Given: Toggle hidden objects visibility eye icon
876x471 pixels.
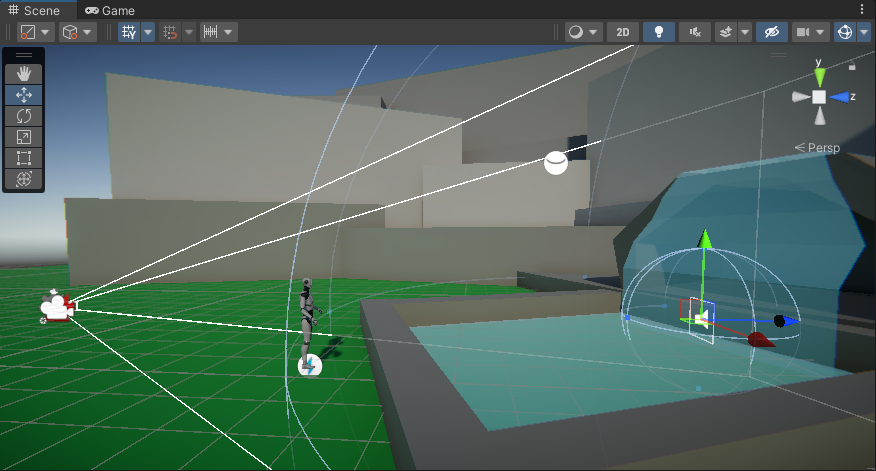Looking at the screenshot, I should (770, 32).
